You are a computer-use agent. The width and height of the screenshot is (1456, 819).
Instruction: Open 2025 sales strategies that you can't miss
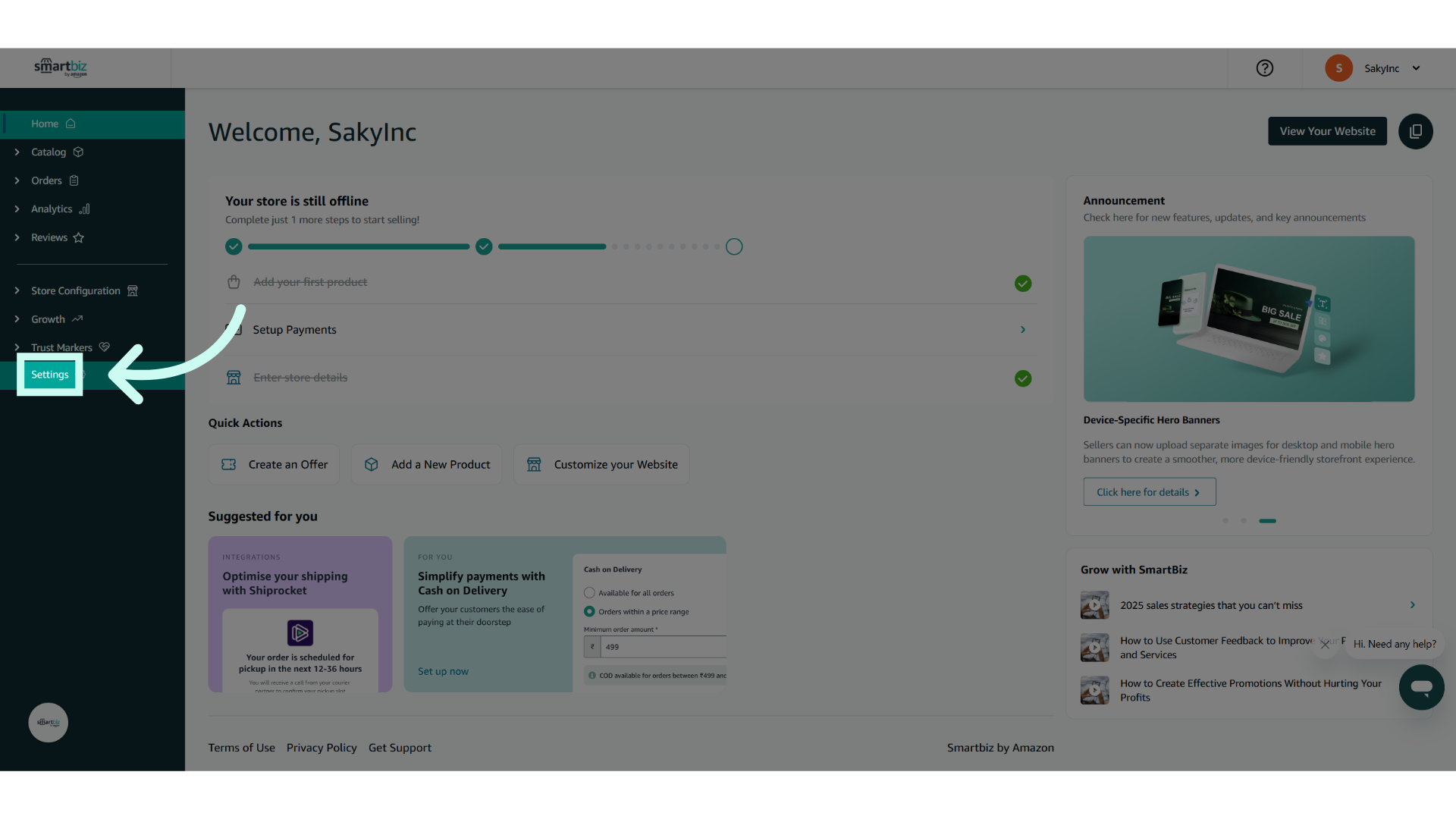(x=1211, y=606)
